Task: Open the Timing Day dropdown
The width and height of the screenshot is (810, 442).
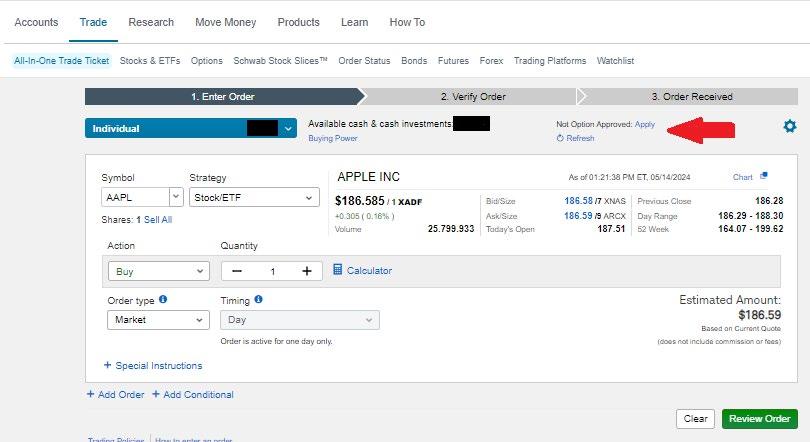Action: tap(300, 320)
